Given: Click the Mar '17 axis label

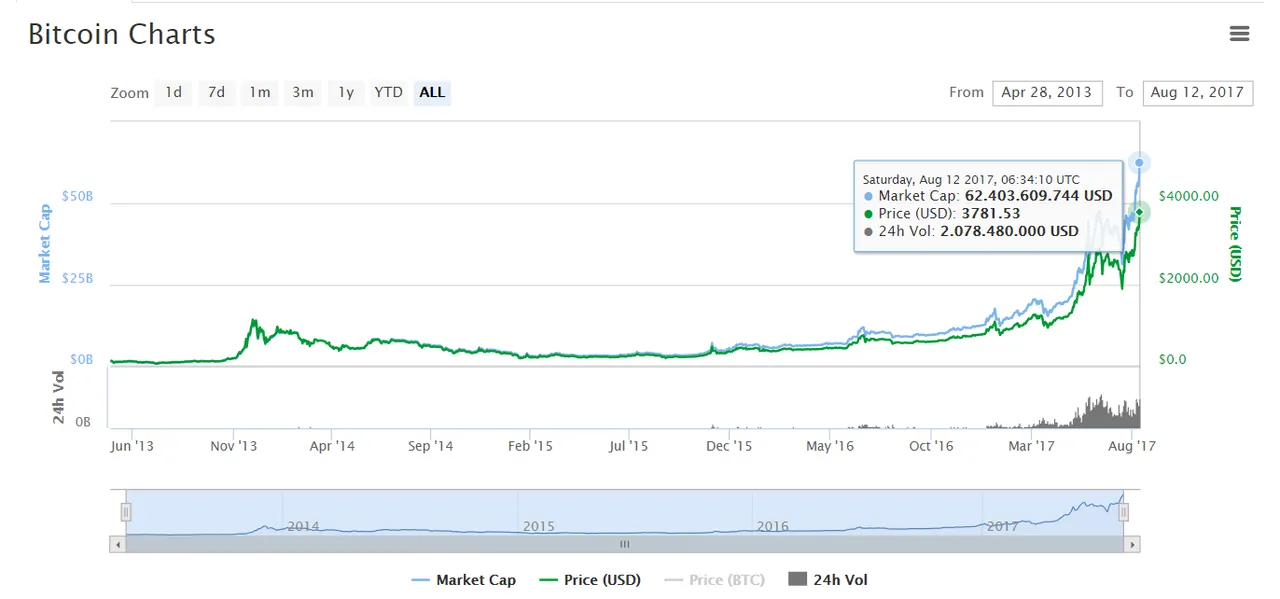Looking at the screenshot, I should (1031, 446).
